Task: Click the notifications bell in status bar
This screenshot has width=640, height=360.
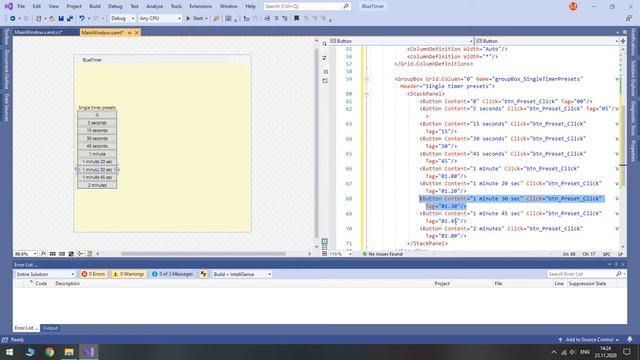Action: 630,340
